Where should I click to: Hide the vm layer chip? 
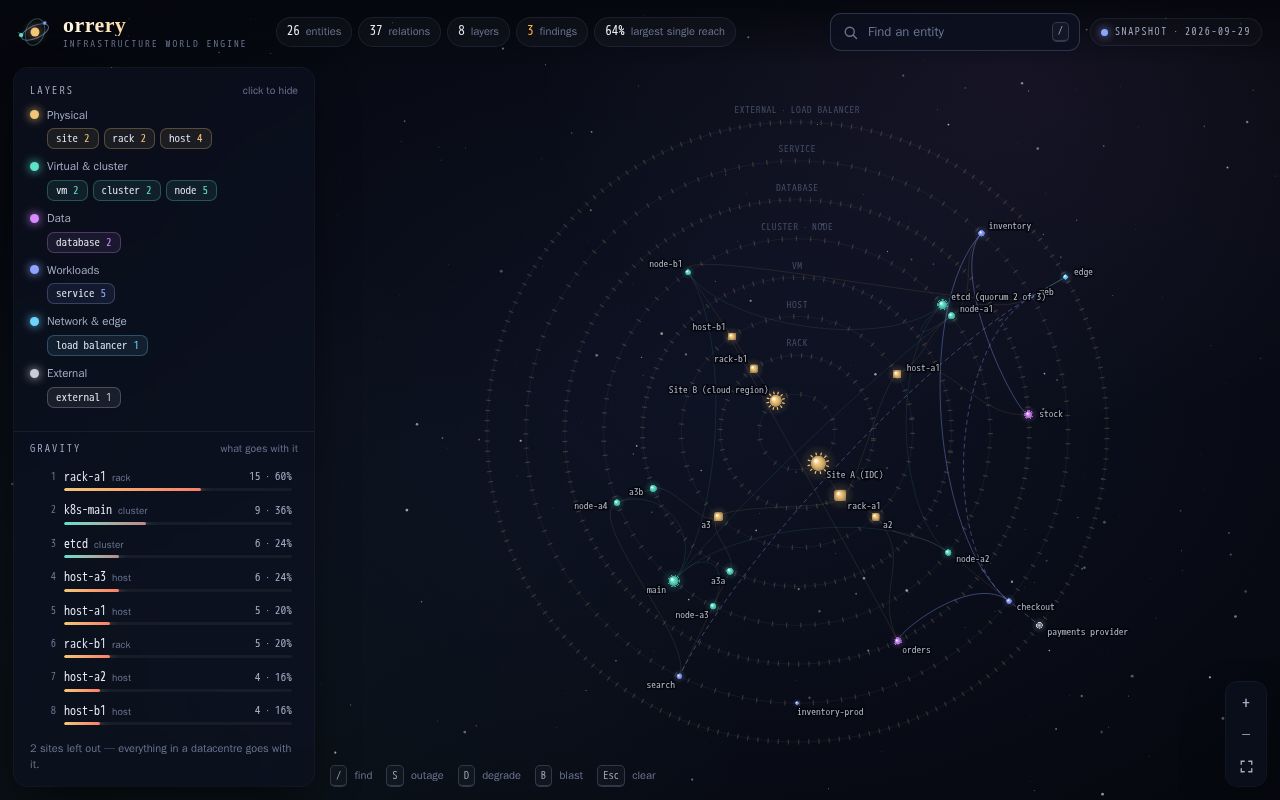pos(67,191)
